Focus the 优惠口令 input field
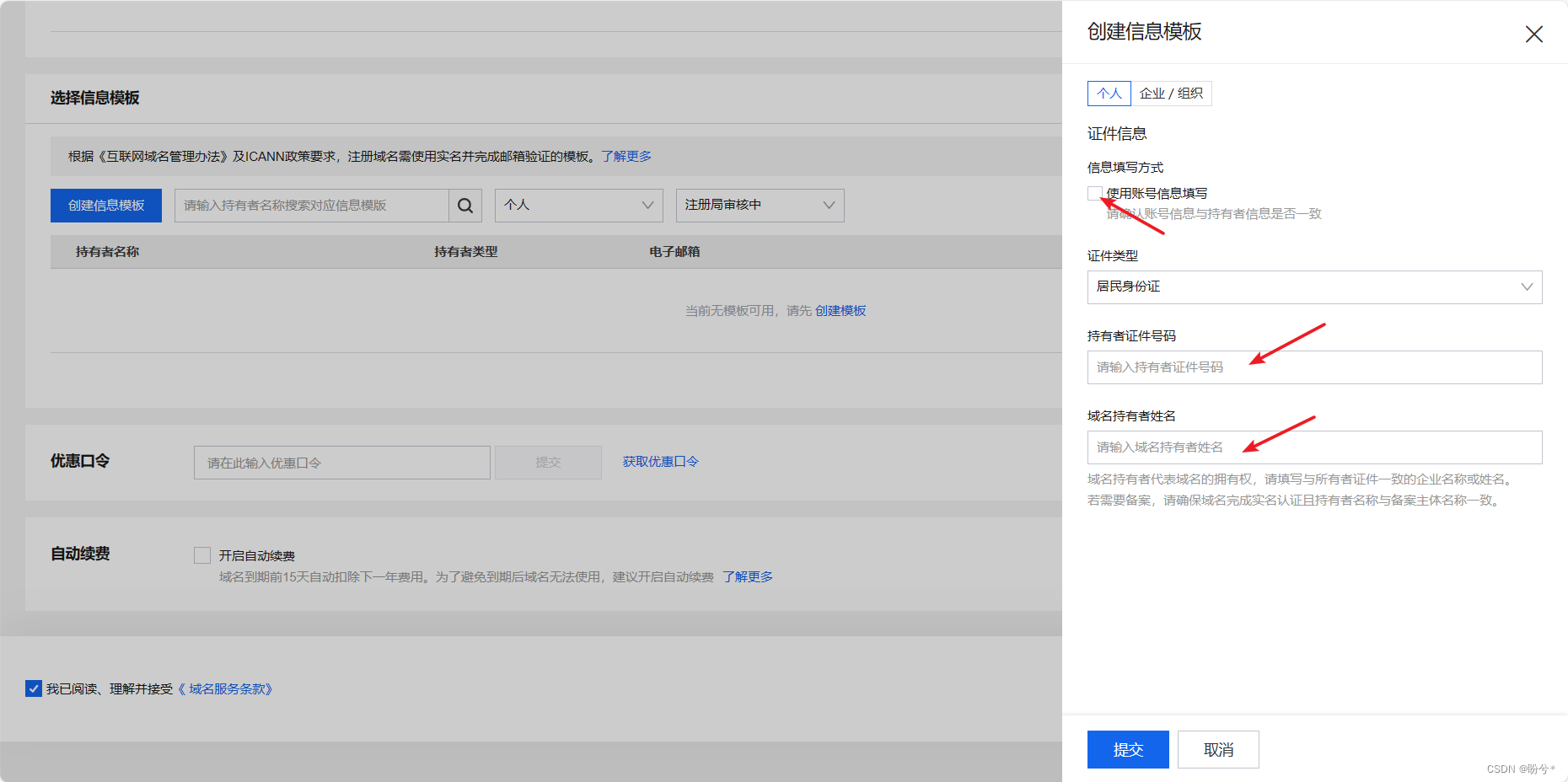1568x782 pixels. point(342,463)
